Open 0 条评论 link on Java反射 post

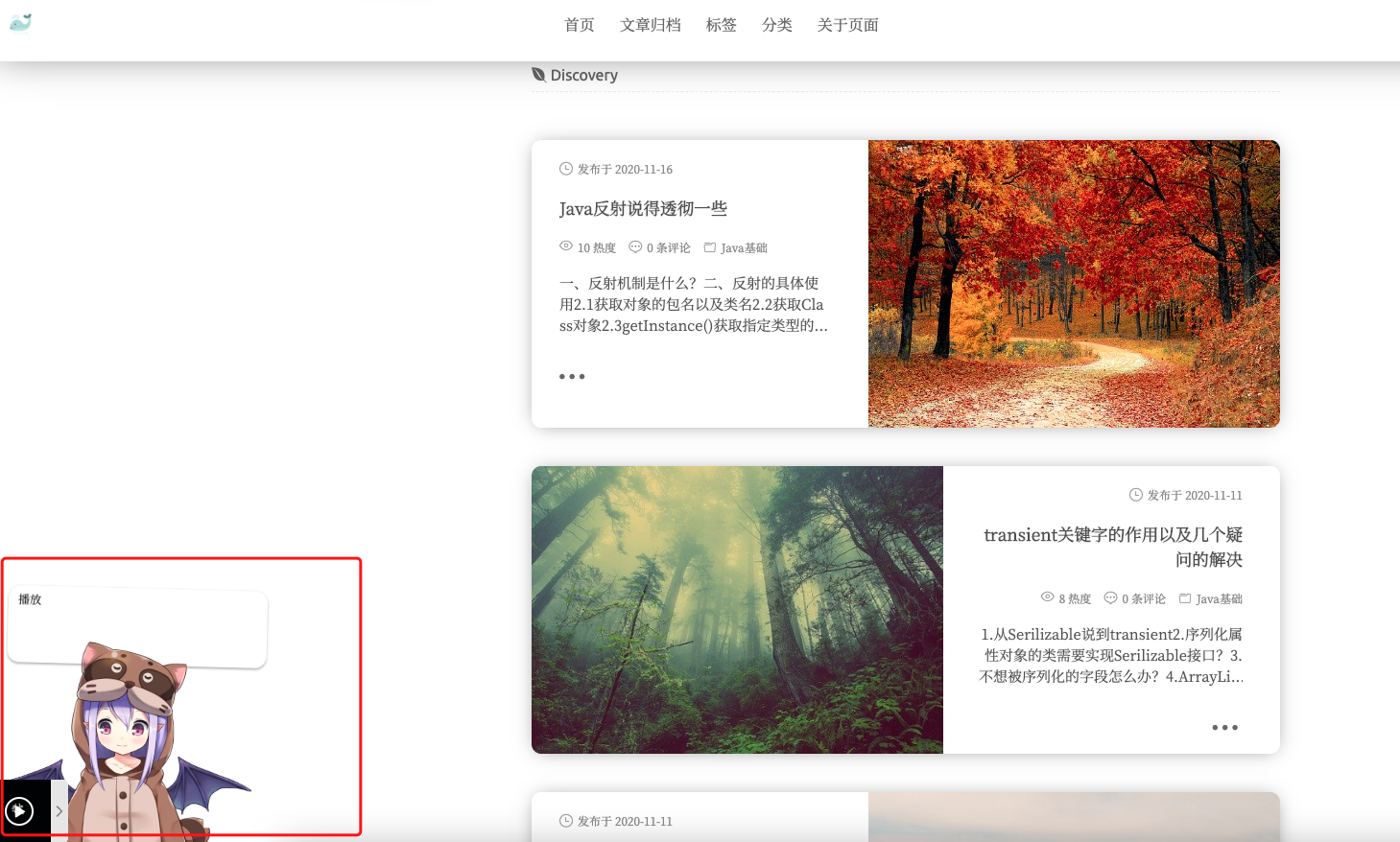(668, 247)
